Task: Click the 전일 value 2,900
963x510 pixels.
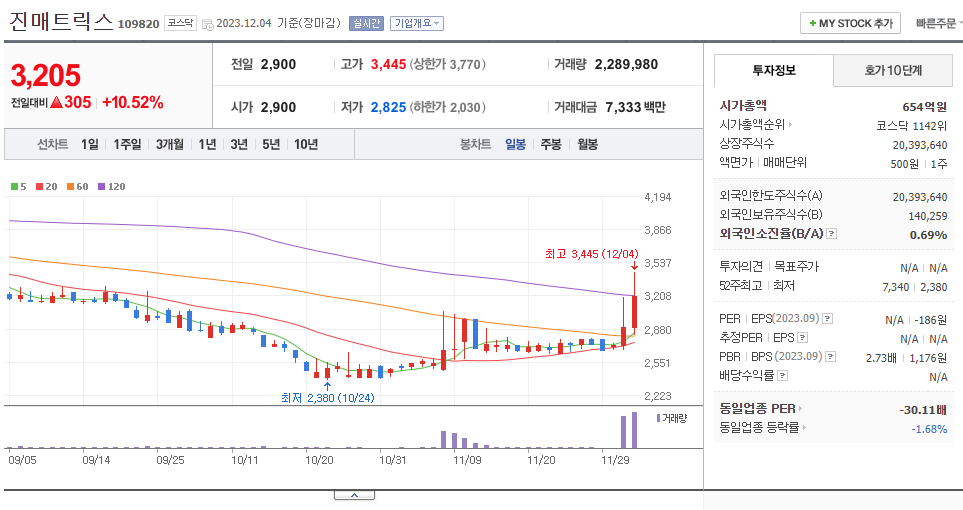Action: pyautogui.click(x=278, y=64)
